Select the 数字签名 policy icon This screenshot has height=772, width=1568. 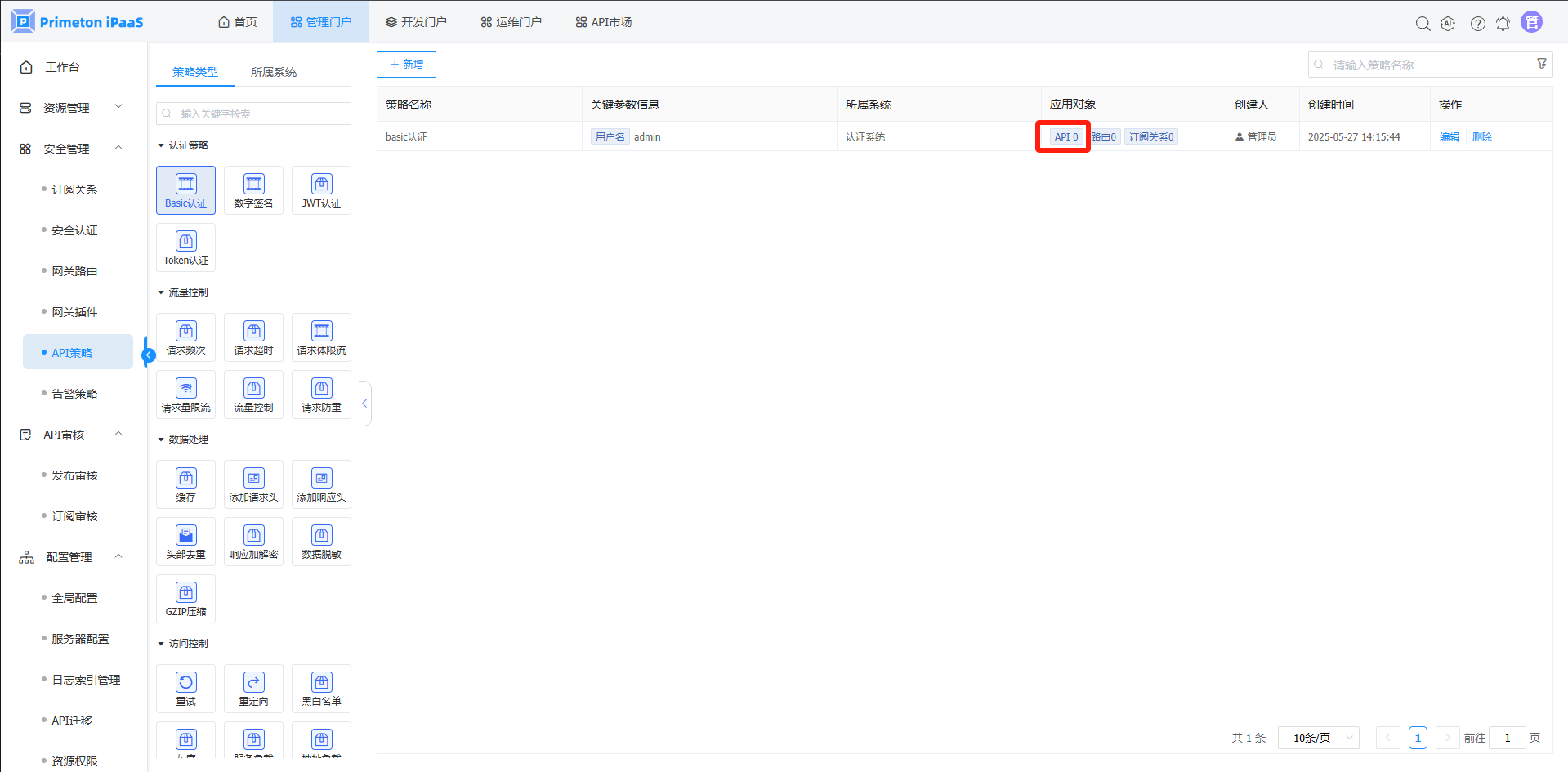(x=253, y=190)
